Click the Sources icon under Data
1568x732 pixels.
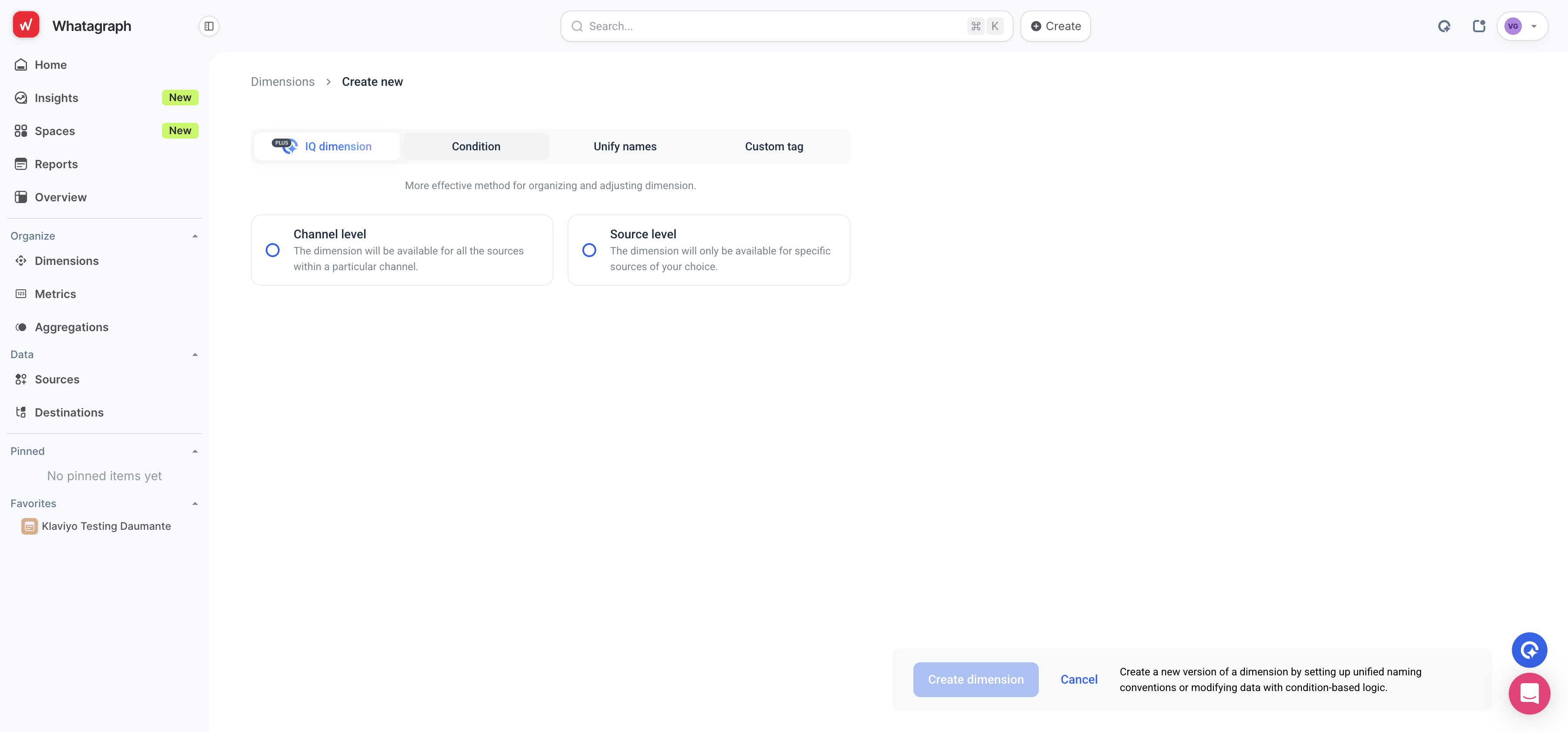(x=21, y=380)
